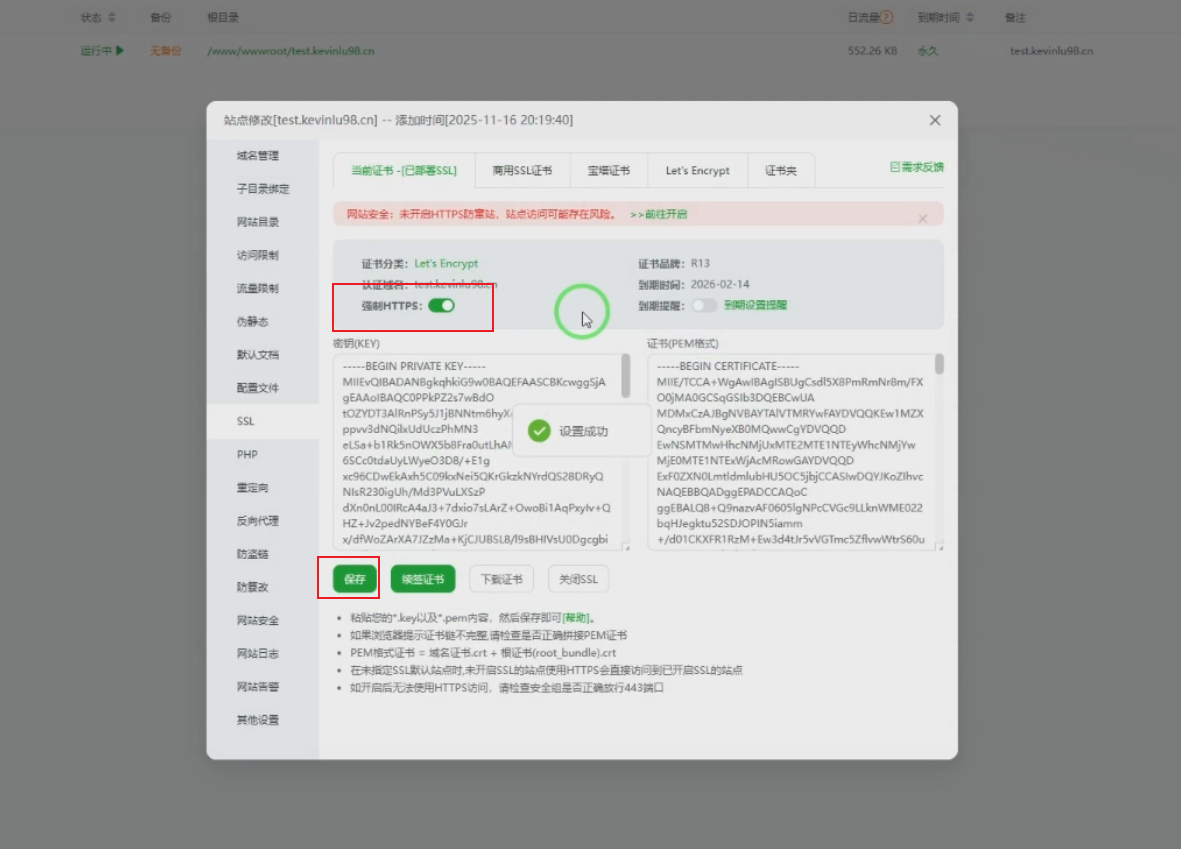This screenshot has height=849, width=1181.
Task: Switch to the 商用SSL证书 tab
Action: click(x=524, y=170)
